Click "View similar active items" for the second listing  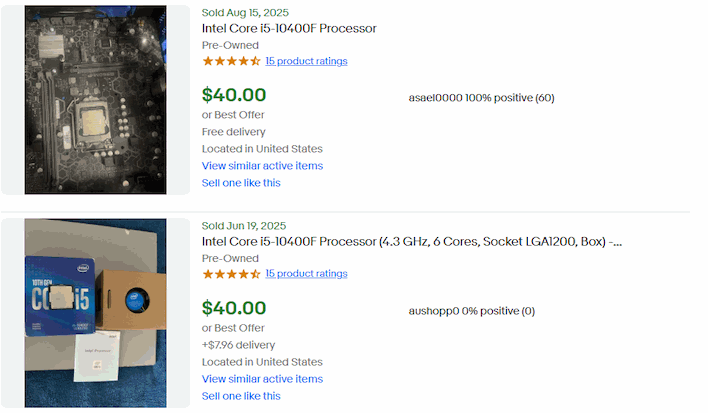click(x=262, y=379)
